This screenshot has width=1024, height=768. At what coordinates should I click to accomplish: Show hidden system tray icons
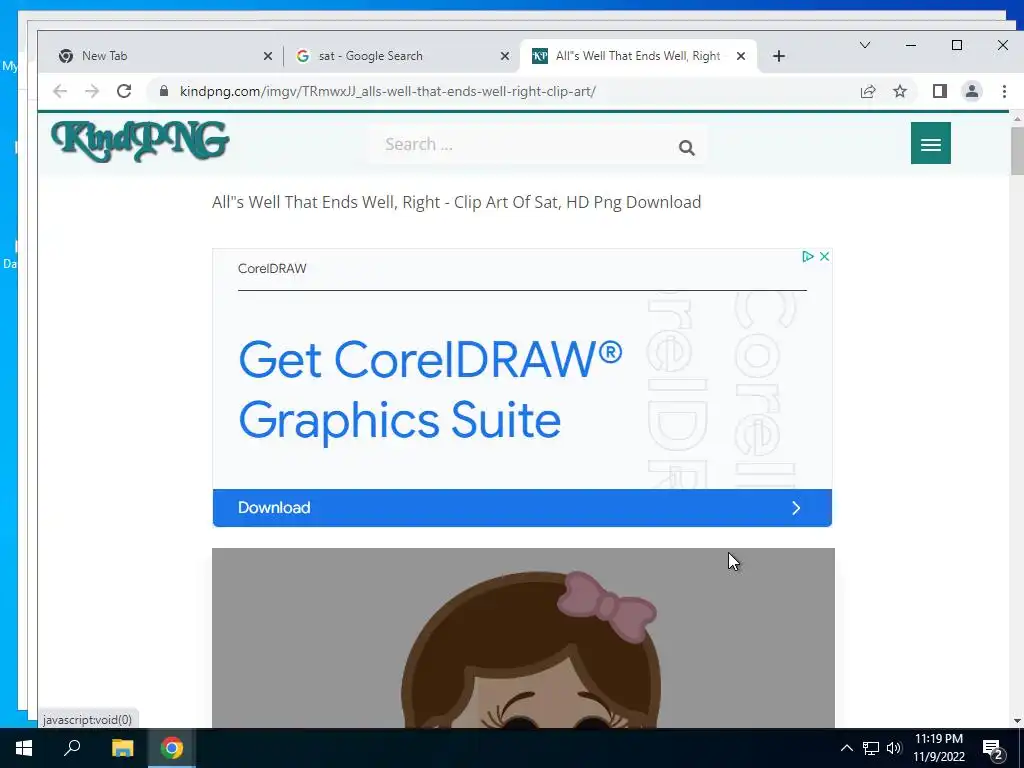[846, 748]
